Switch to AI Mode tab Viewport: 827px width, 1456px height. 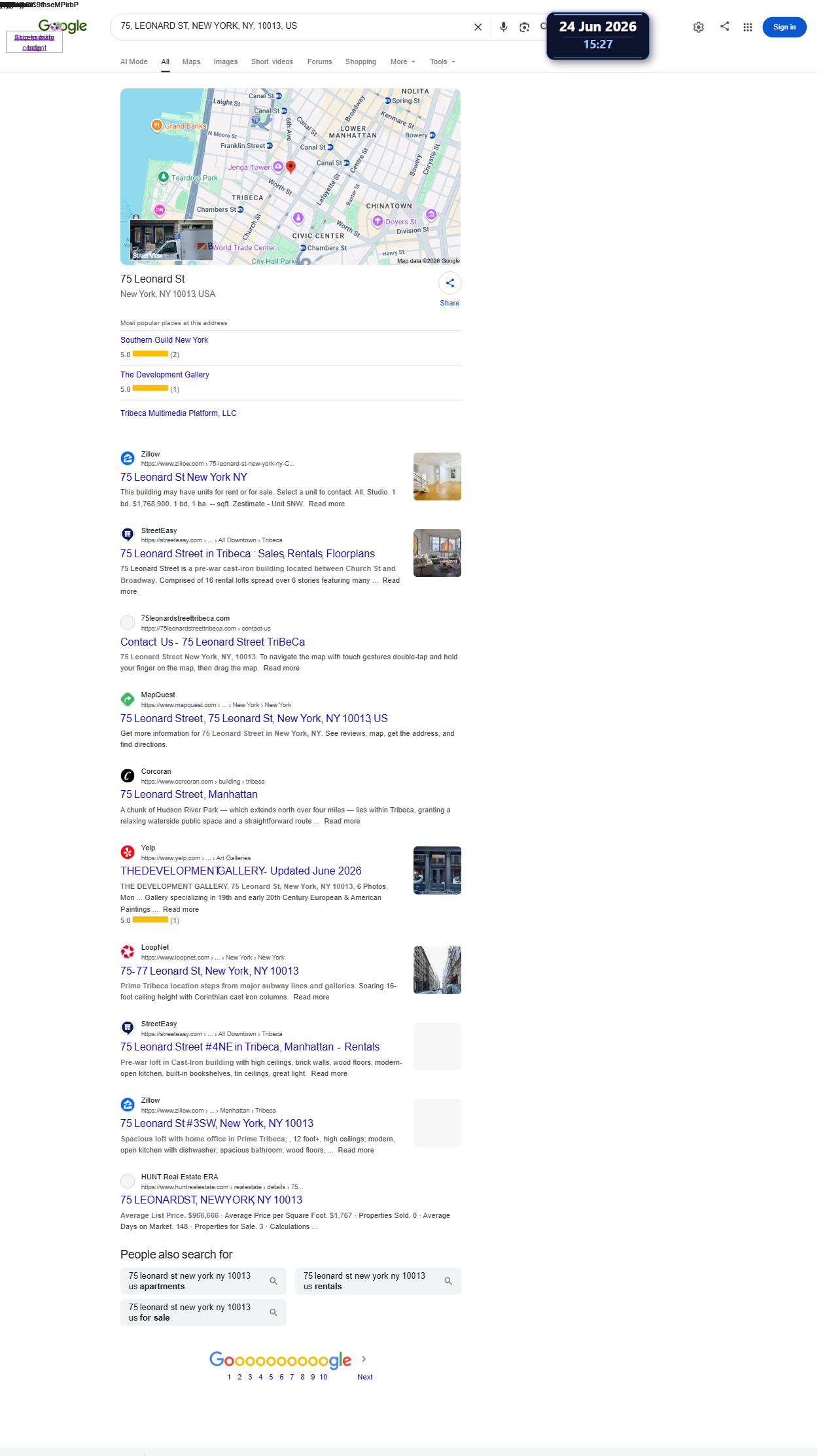(x=133, y=61)
